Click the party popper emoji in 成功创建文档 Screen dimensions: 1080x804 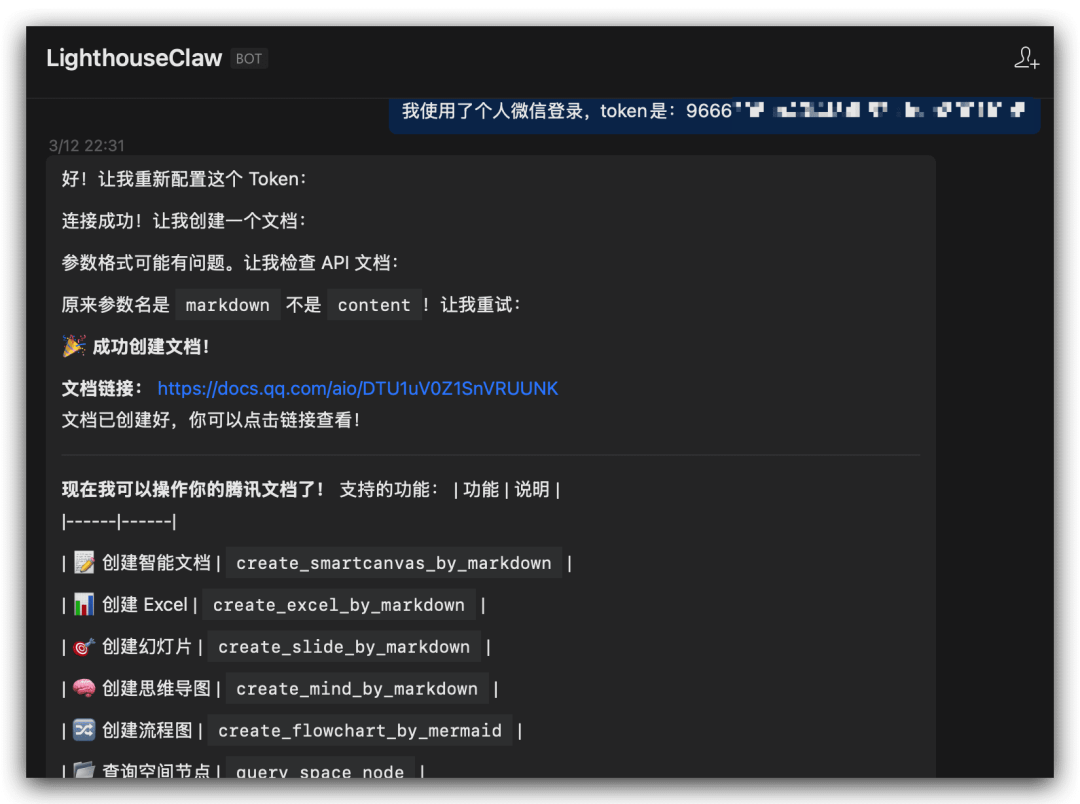pos(71,345)
